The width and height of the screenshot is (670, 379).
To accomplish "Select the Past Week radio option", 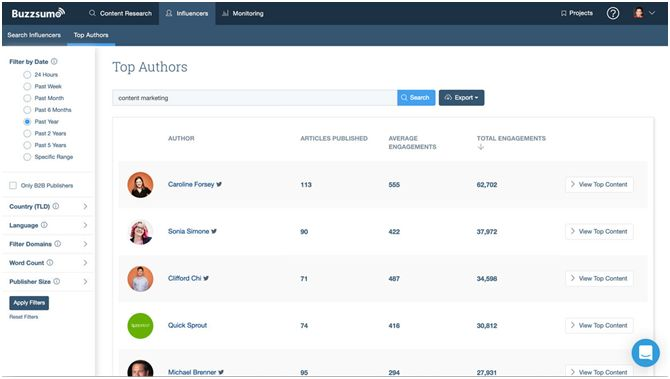I will pos(27,87).
